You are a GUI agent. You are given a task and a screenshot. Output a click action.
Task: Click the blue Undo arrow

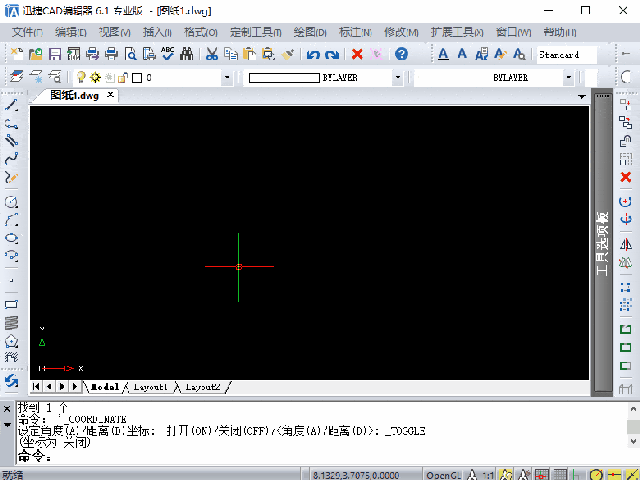click(x=313, y=54)
